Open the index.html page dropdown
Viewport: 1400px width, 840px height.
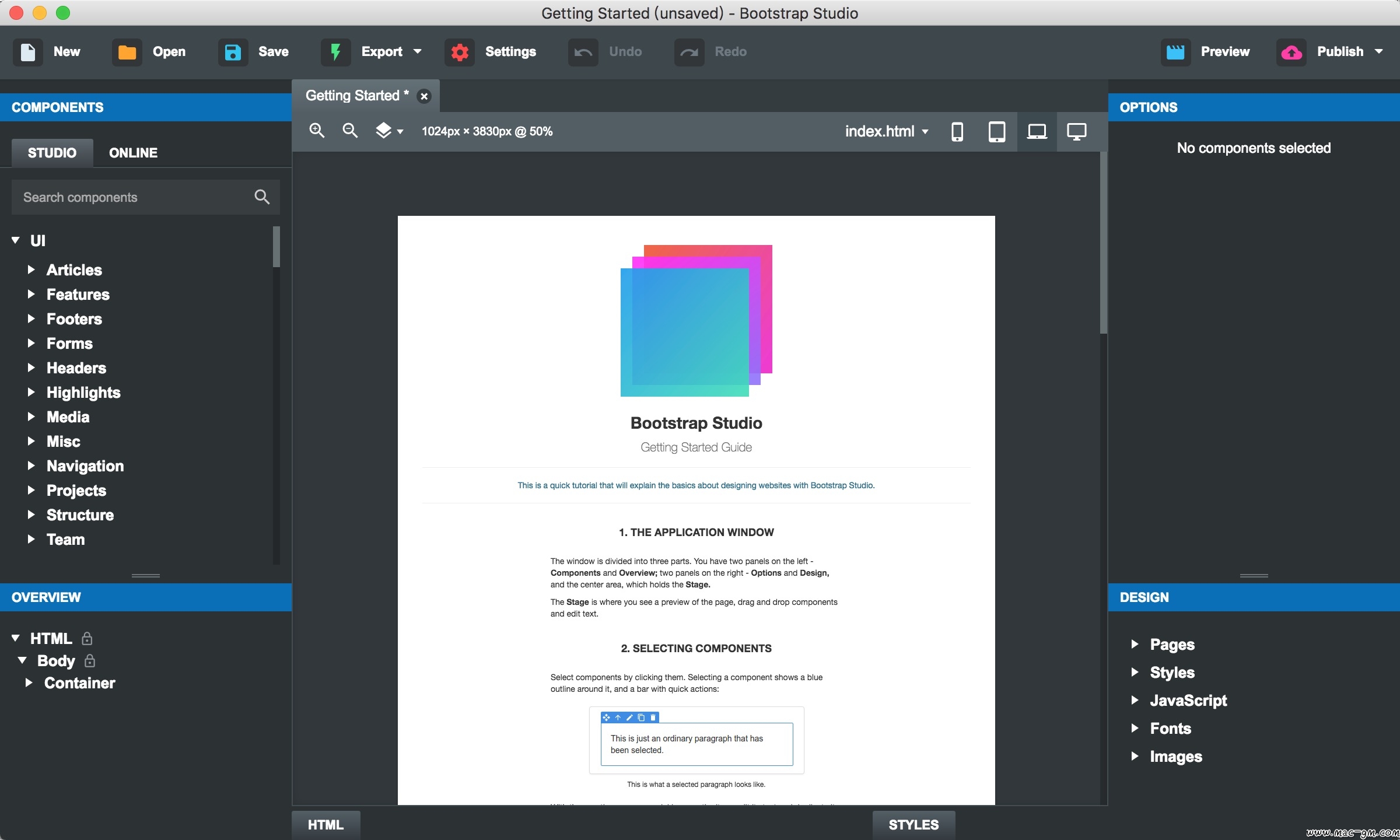(887, 132)
